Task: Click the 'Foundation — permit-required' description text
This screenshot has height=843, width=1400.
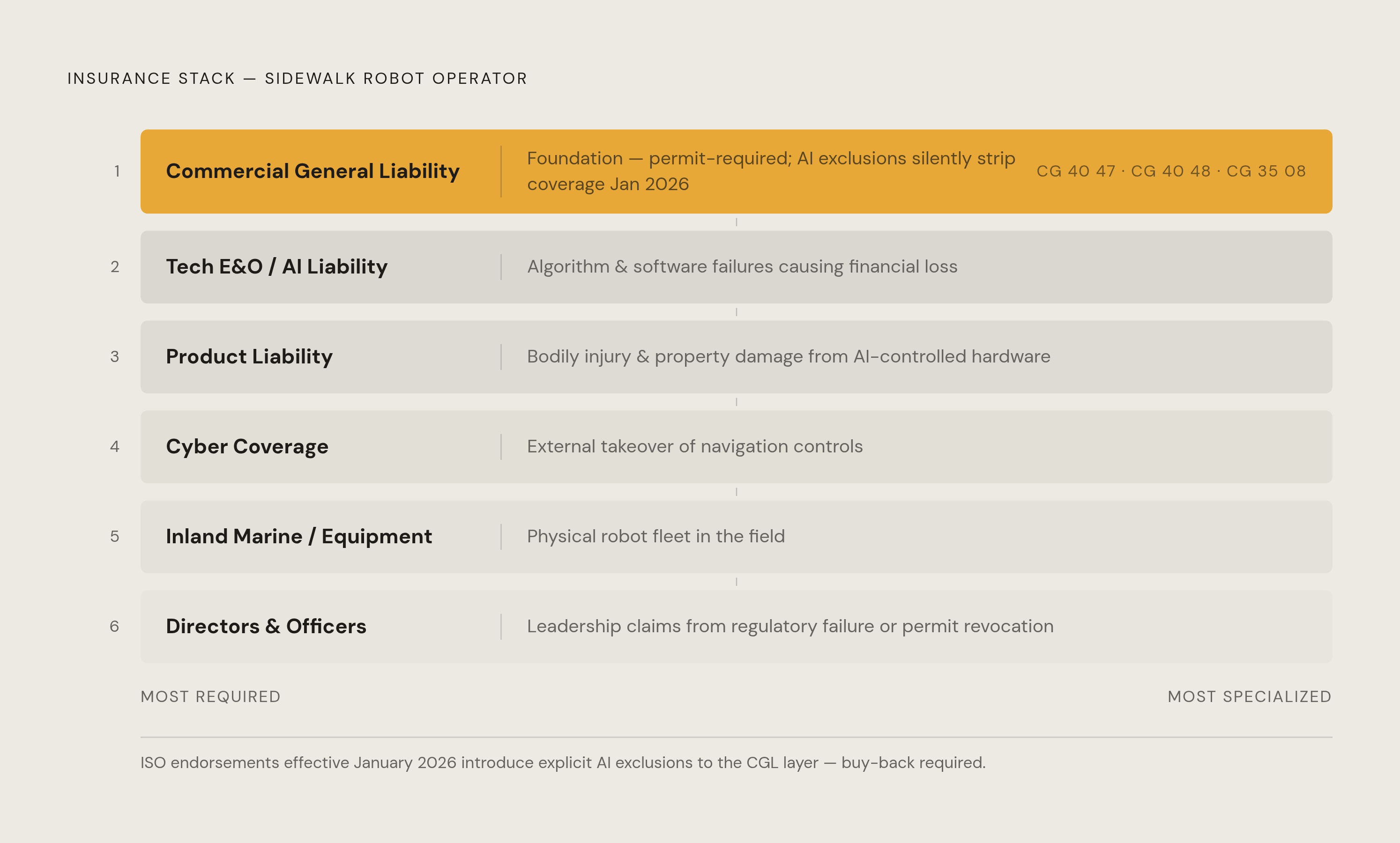Action: coord(771,171)
